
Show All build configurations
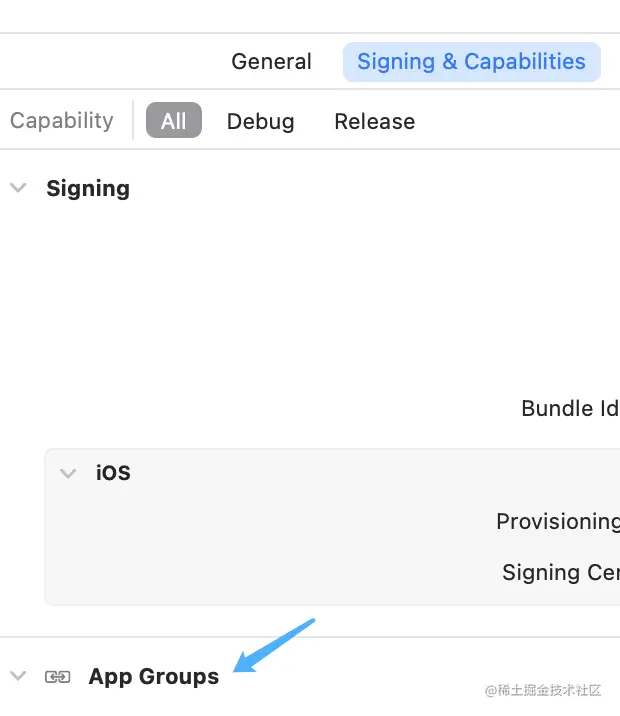tap(174, 121)
